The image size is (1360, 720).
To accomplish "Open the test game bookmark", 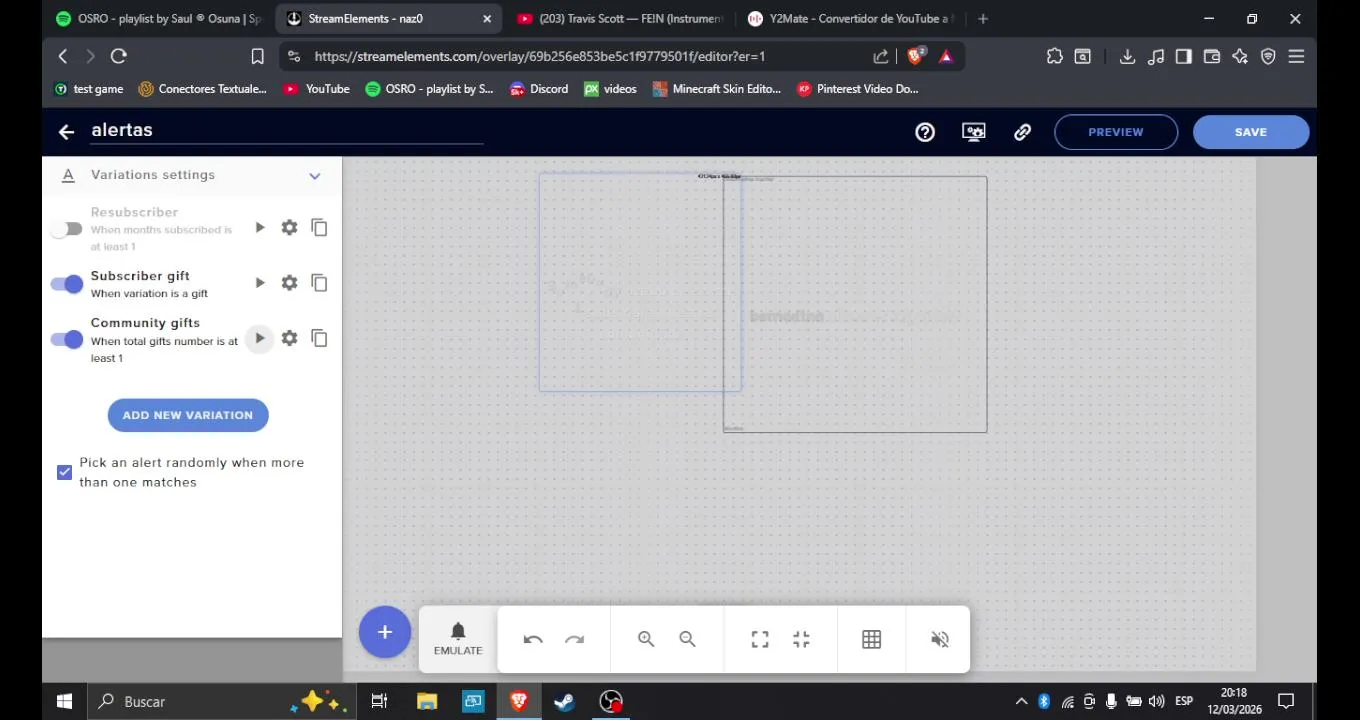I will (89, 89).
